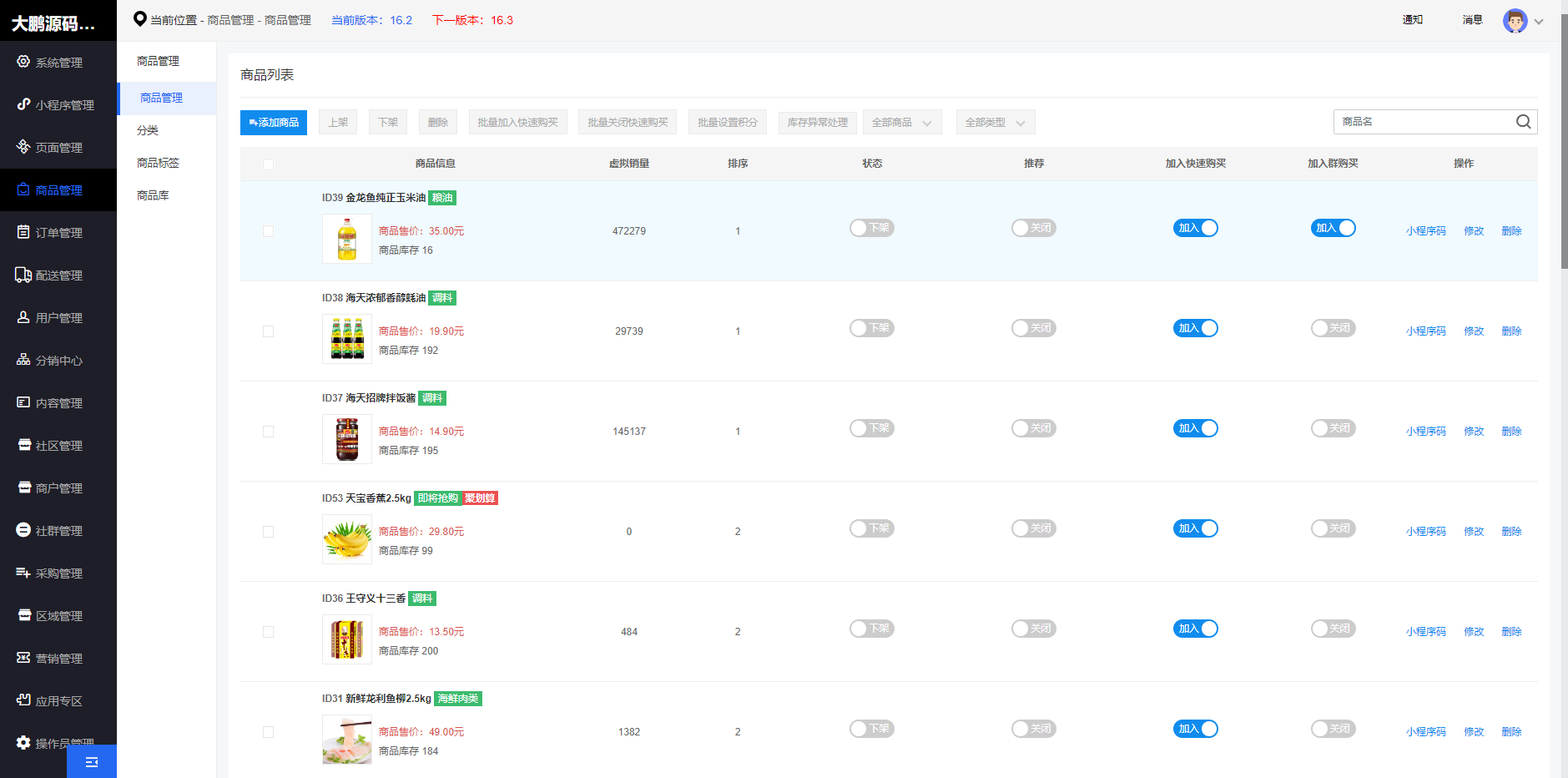1568x778 pixels.
Task: Click the search magnifier icon
Action: pyautogui.click(x=1523, y=122)
